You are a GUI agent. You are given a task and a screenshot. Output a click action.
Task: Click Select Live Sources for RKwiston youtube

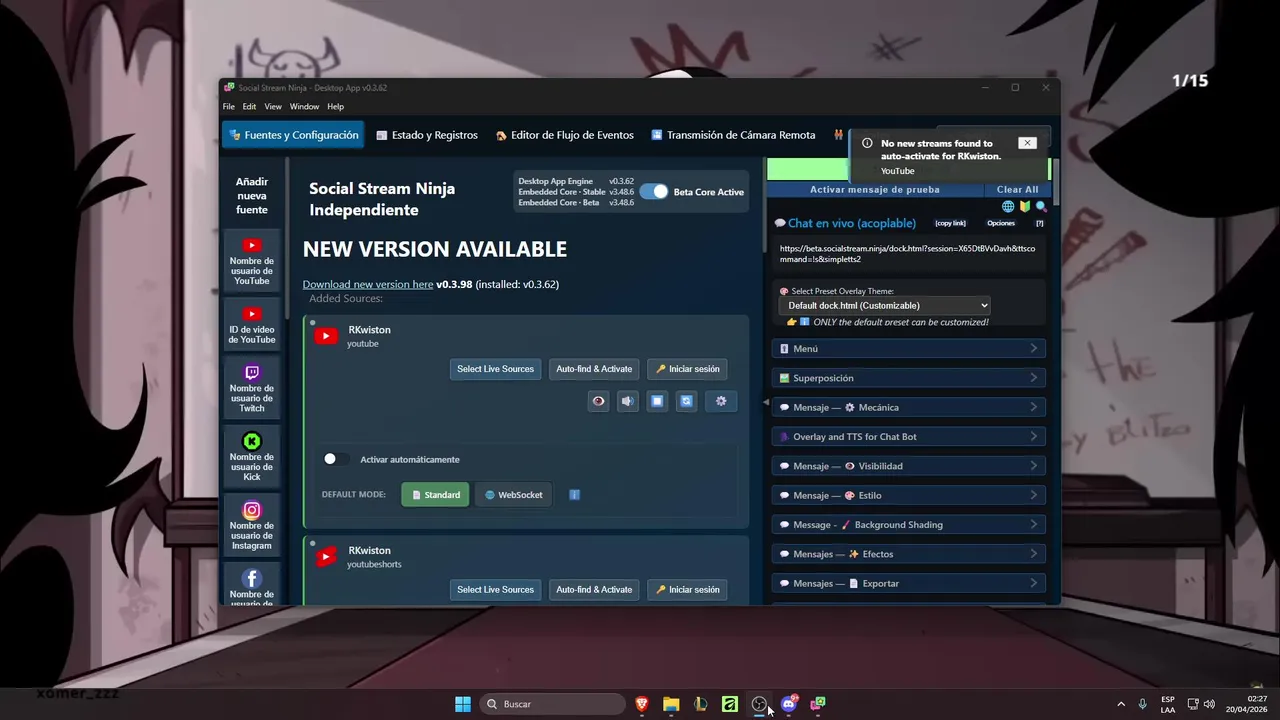tap(495, 369)
